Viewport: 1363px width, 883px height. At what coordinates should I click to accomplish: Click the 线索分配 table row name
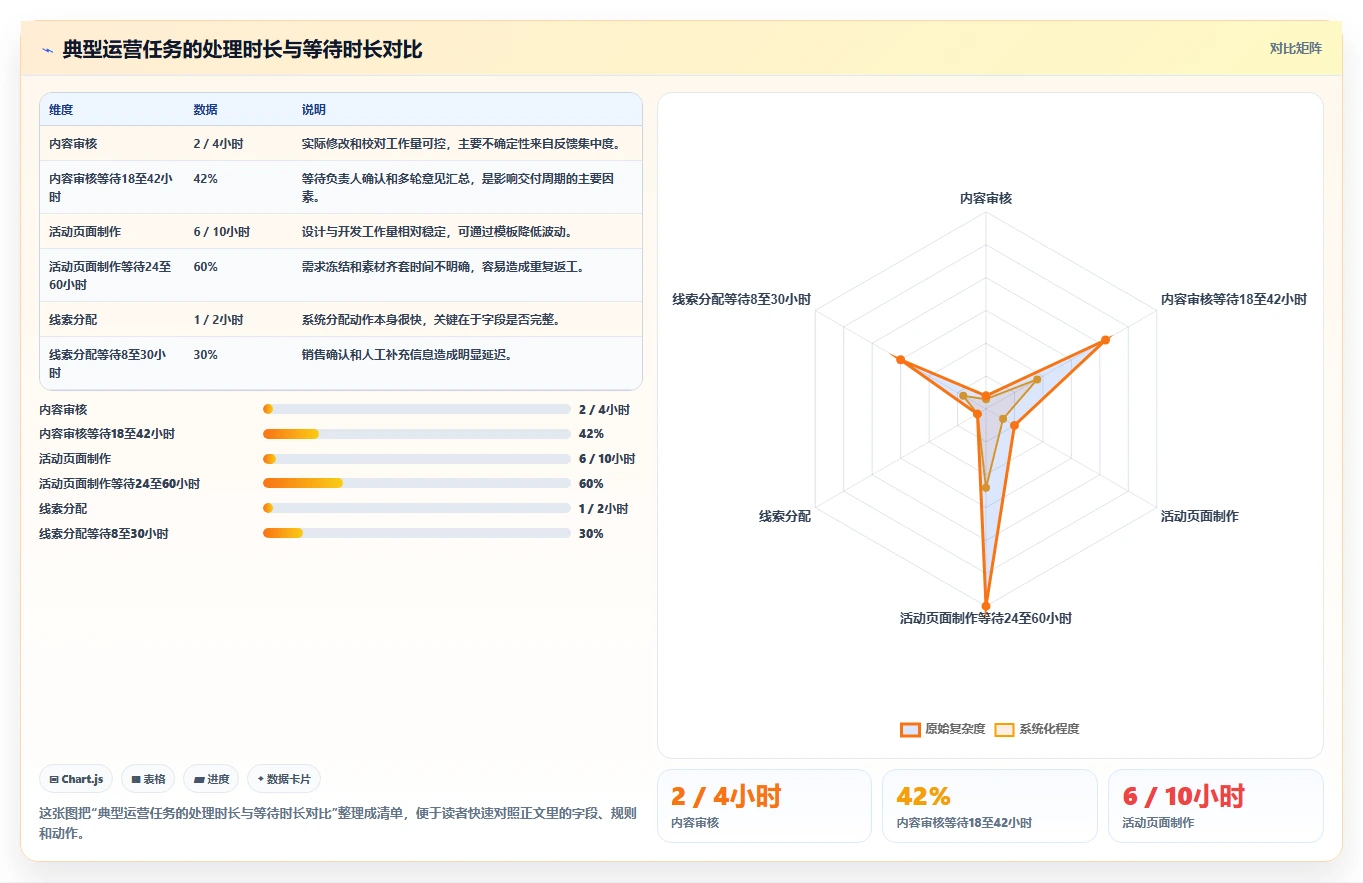(73, 320)
